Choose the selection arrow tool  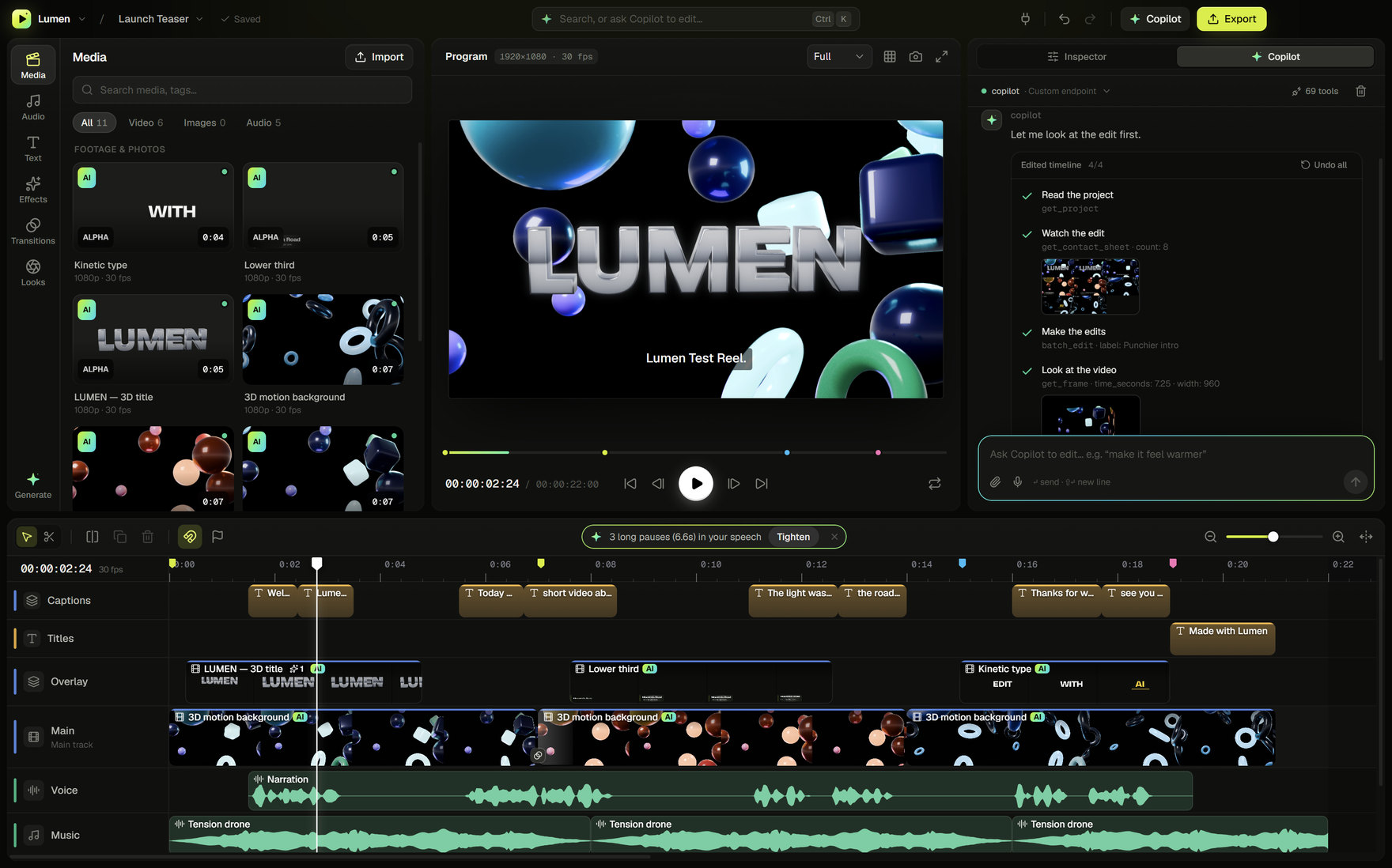coord(26,537)
